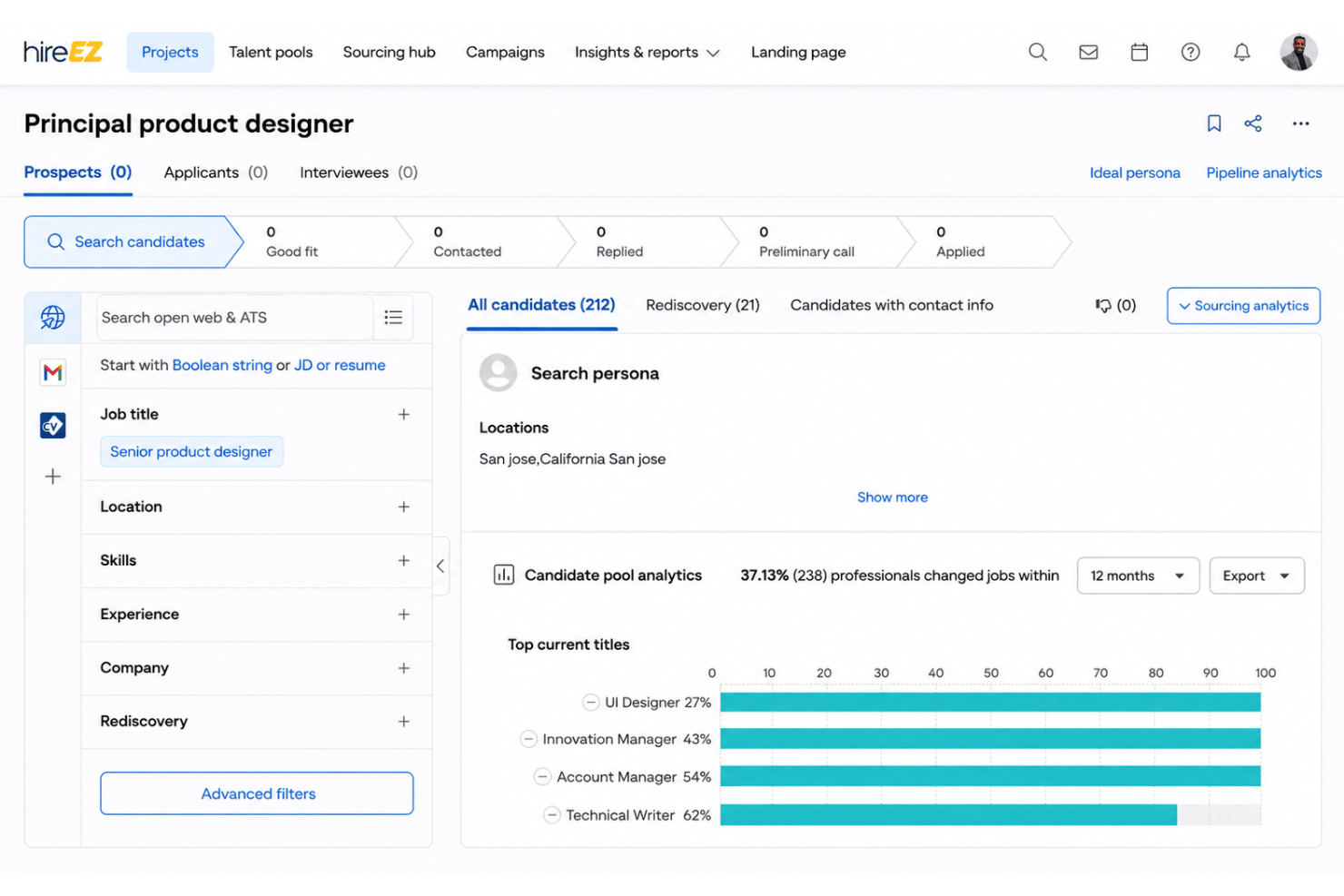Select the Good fit pipeline stage
Image resolution: width=1344 pixels, height=896 pixels.
(318, 241)
